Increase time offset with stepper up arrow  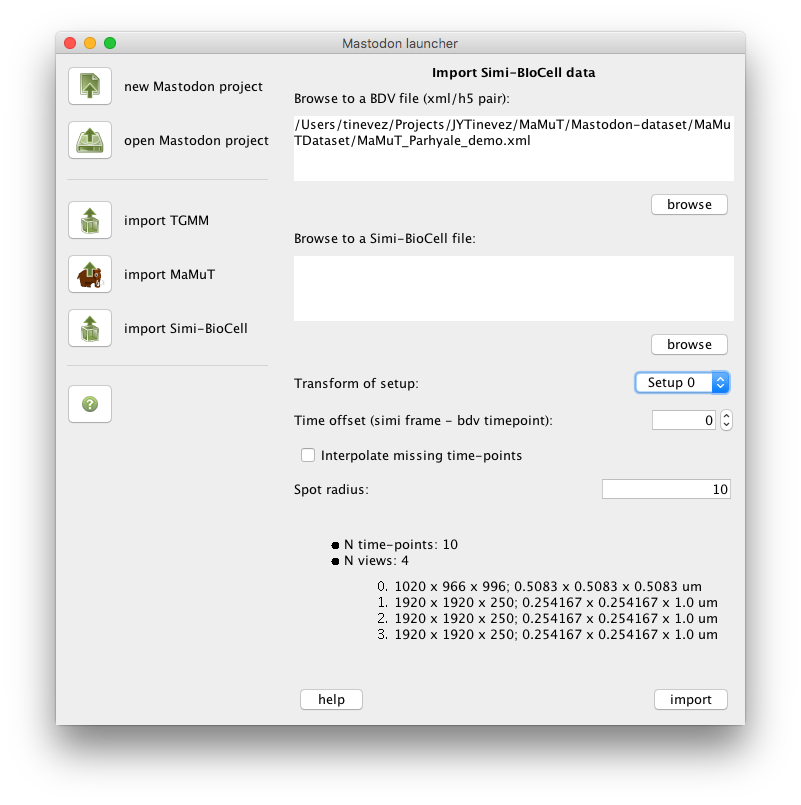(726, 415)
